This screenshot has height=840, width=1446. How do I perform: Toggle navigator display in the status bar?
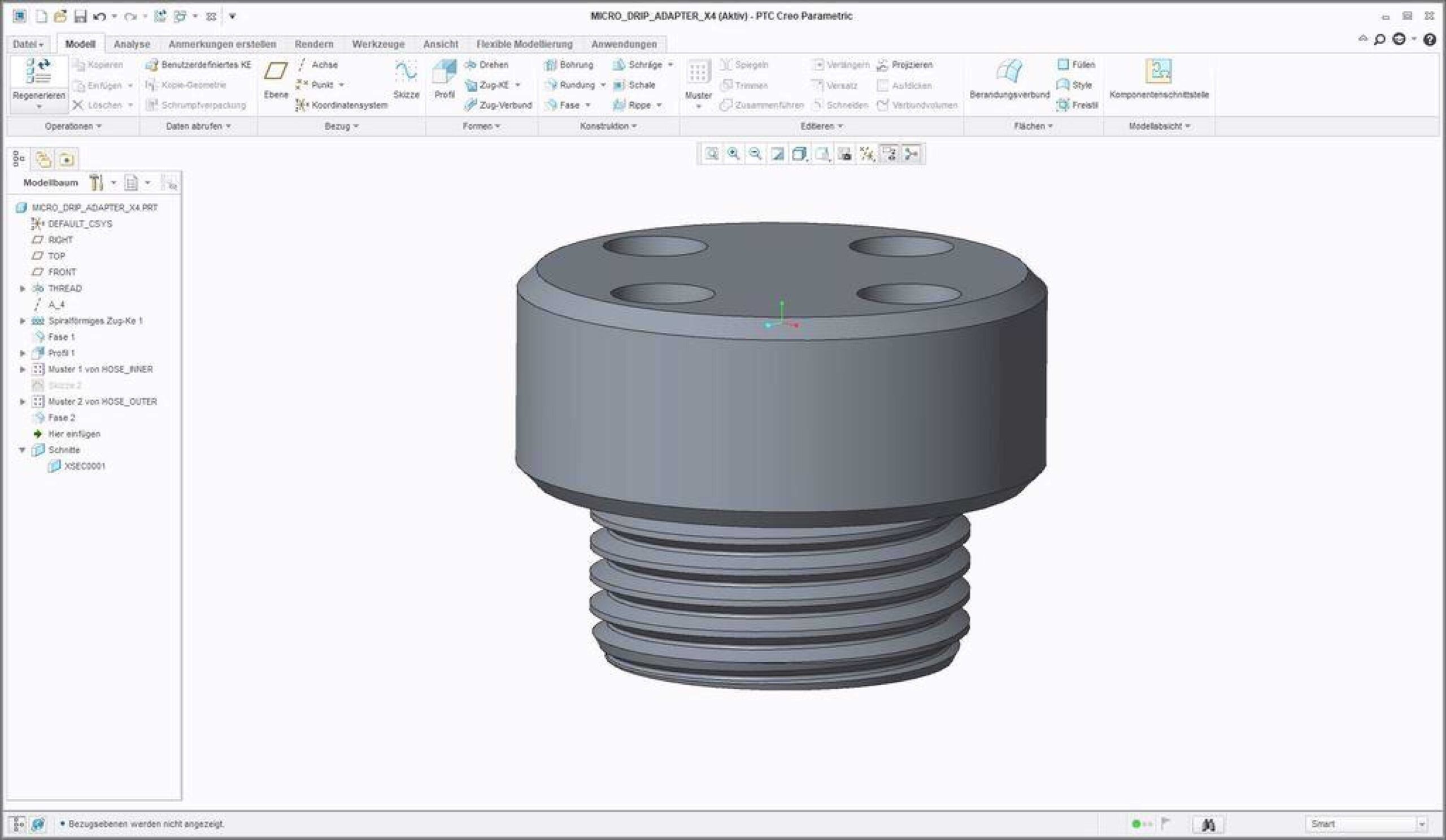(x=18, y=825)
